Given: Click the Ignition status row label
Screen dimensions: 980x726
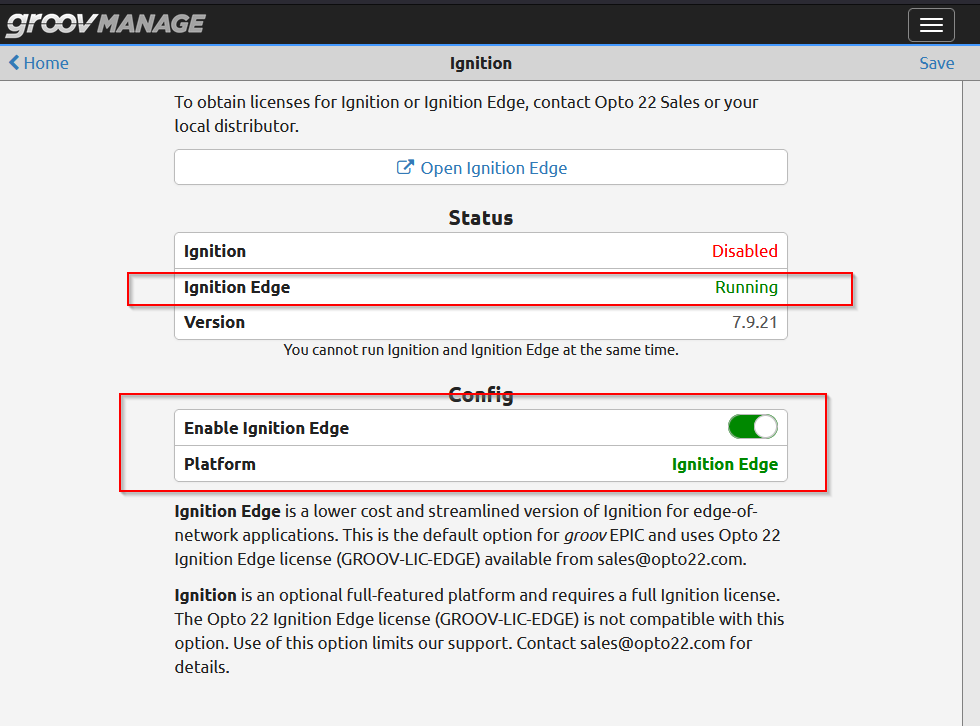Looking at the screenshot, I should (x=214, y=251).
